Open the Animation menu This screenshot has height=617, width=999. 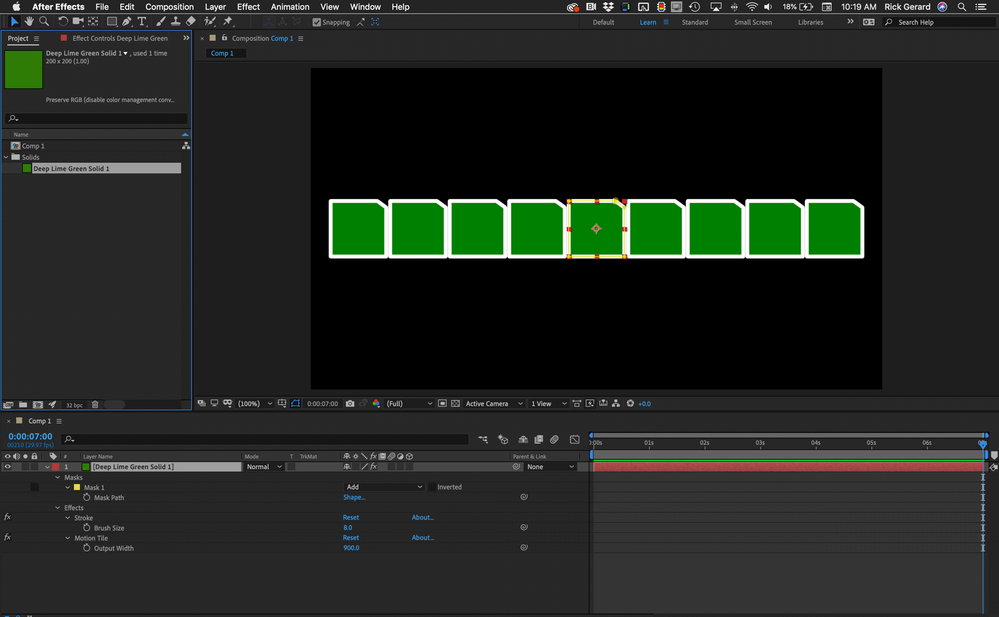point(290,7)
